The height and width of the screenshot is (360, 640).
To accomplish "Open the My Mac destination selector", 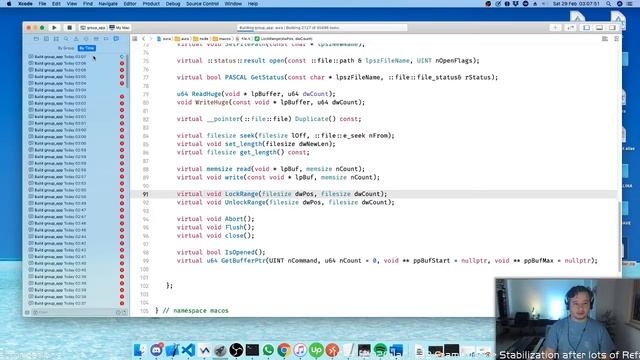I will [120, 28].
